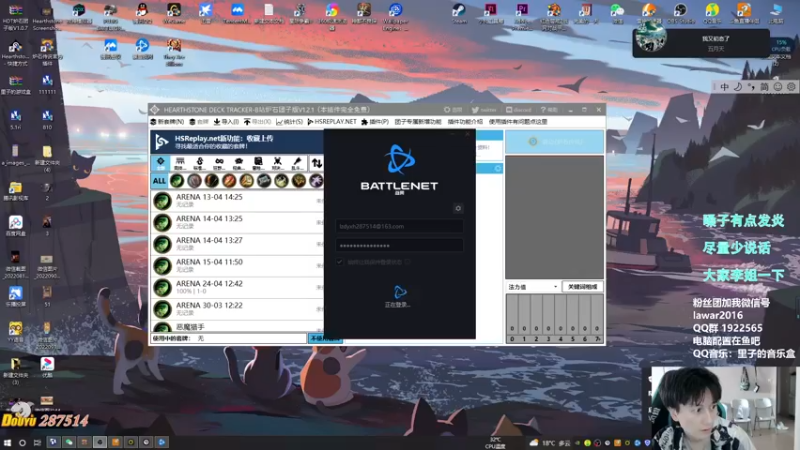Click the blue button above the gray card panel
The image size is (800, 450).
pos(555,142)
